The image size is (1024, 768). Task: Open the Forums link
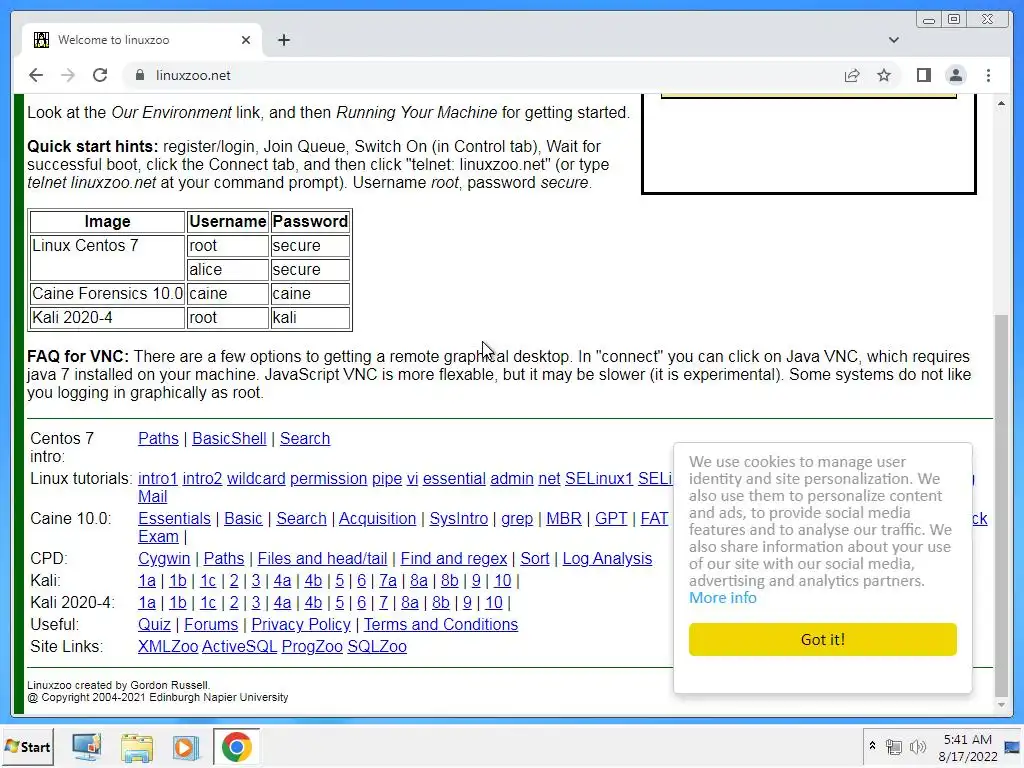click(211, 624)
